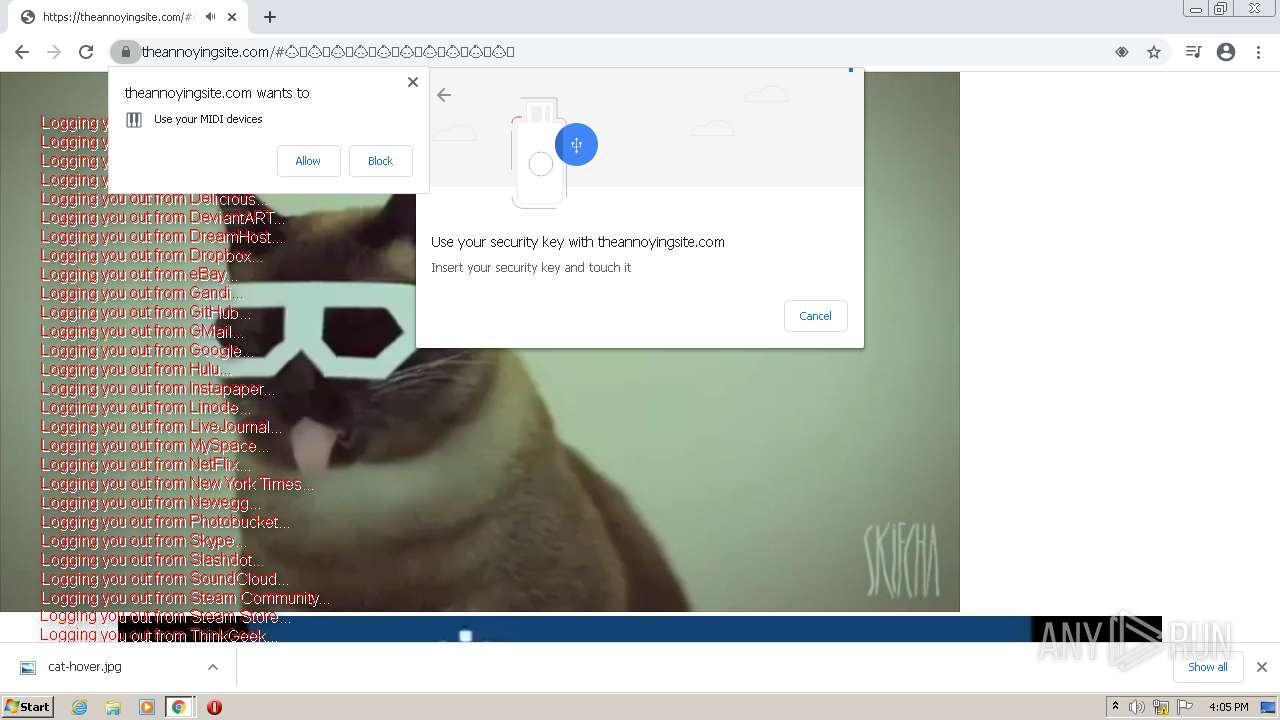Reload the current page
The image size is (1280, 720).
click(x=86, y=52)
